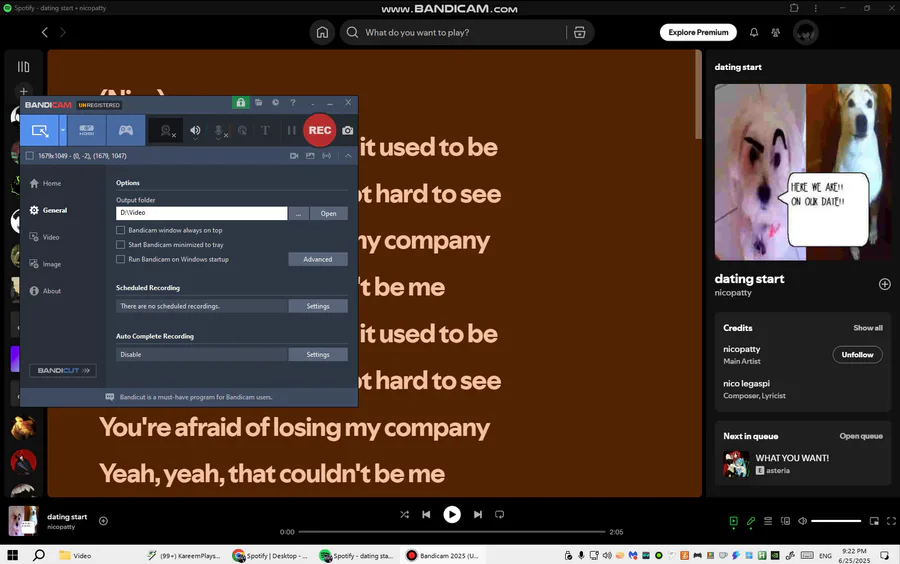The width and height of the screenshot is (900, 564).
Task: Open Spotify profile avatar menu
Action: pos(805,32)
